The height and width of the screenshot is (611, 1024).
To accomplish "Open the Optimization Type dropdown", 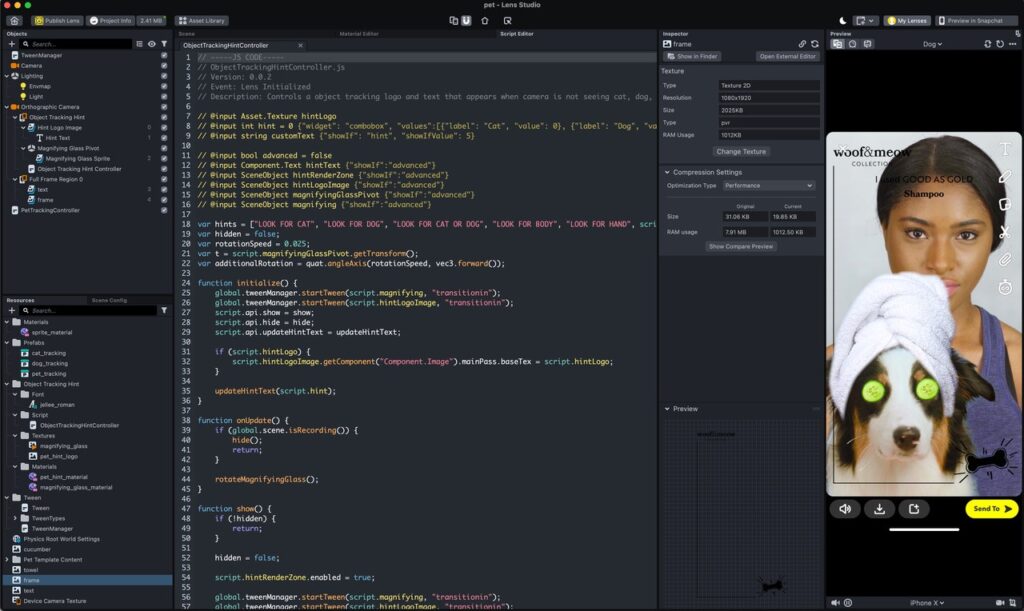I will [768, 185].
